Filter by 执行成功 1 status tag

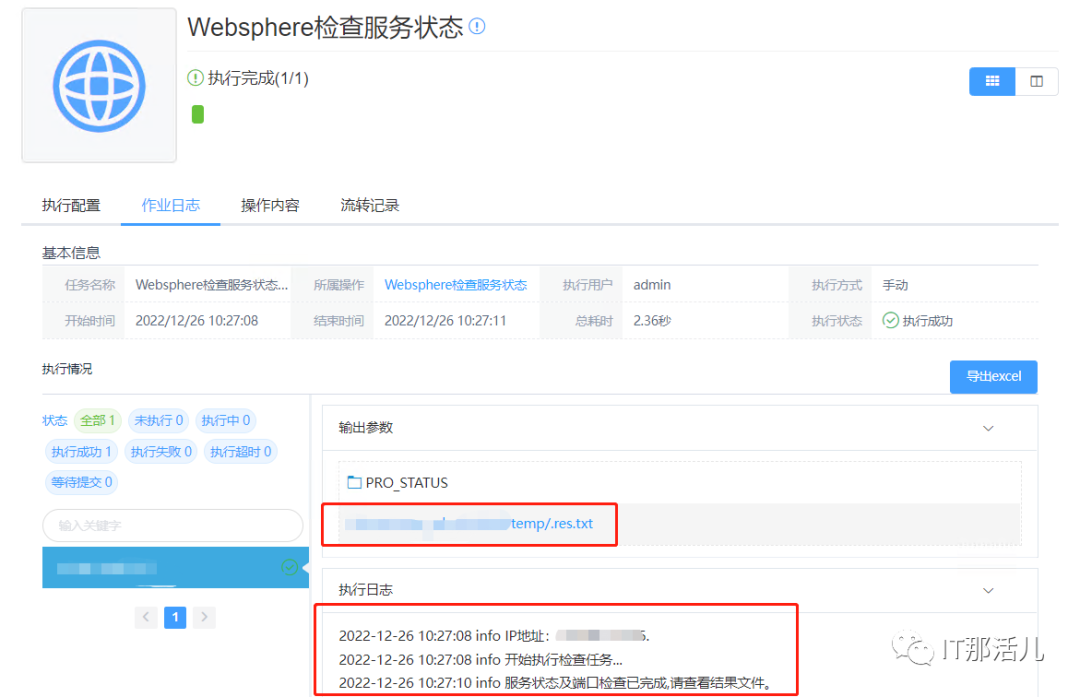point(81,452)
